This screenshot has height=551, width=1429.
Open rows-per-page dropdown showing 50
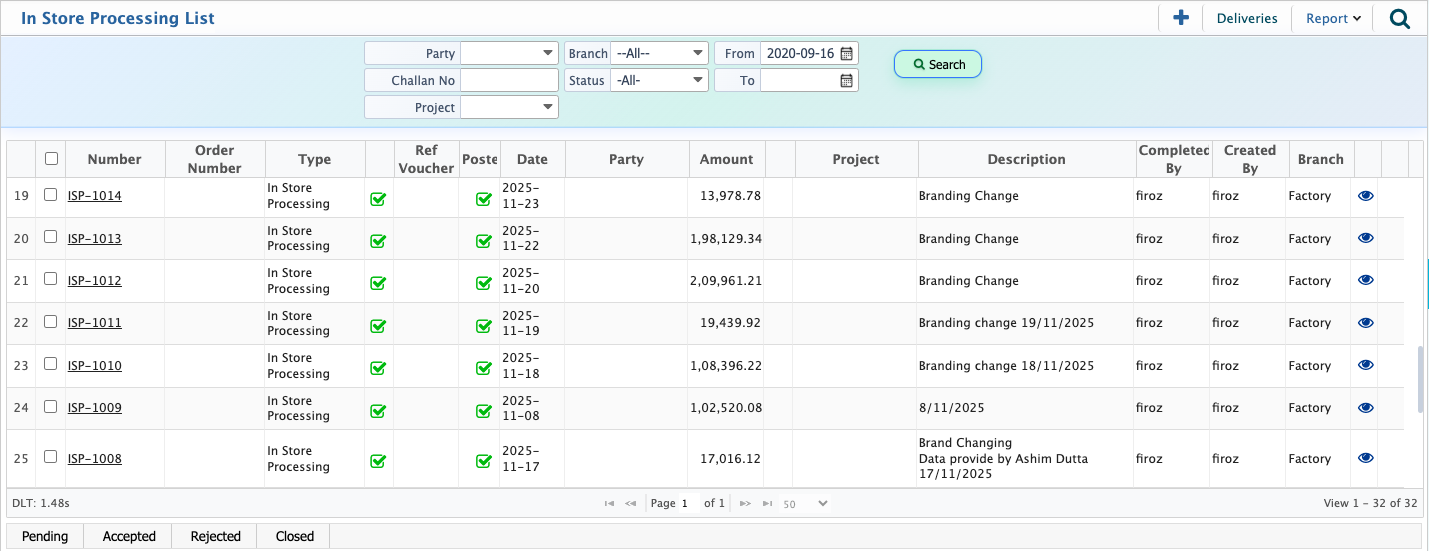(805, 503)
